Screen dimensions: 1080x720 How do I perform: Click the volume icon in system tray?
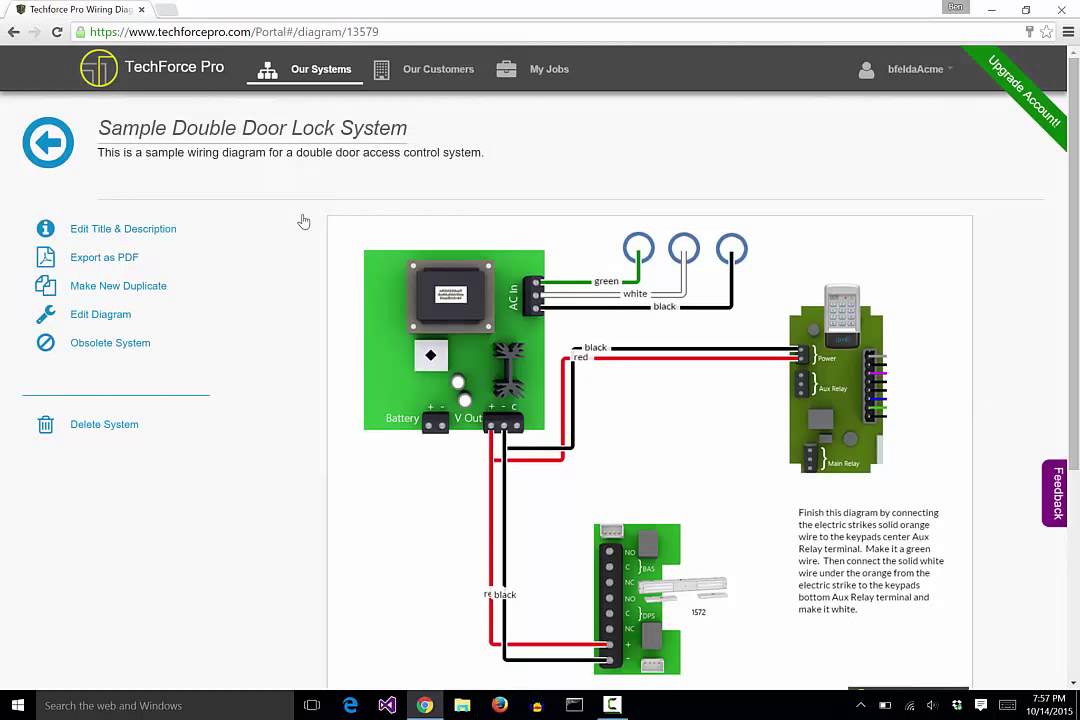(x=933, y=705)
